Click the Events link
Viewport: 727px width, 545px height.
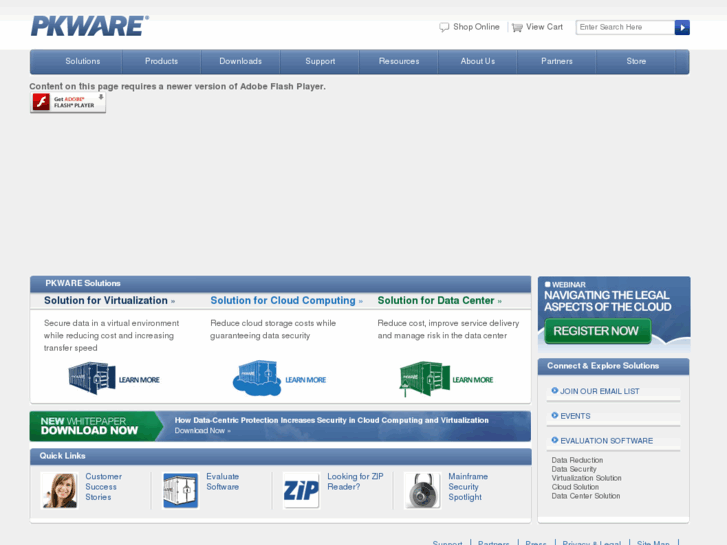pyautogui.click(x=575, y=416)
